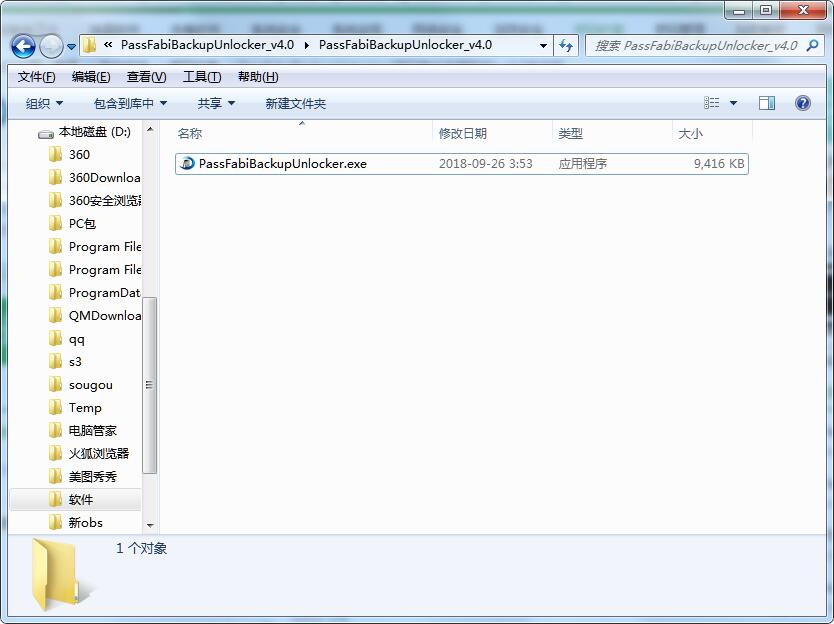
Task: Select the 新obs folder in tree
Action: (85, 523)
